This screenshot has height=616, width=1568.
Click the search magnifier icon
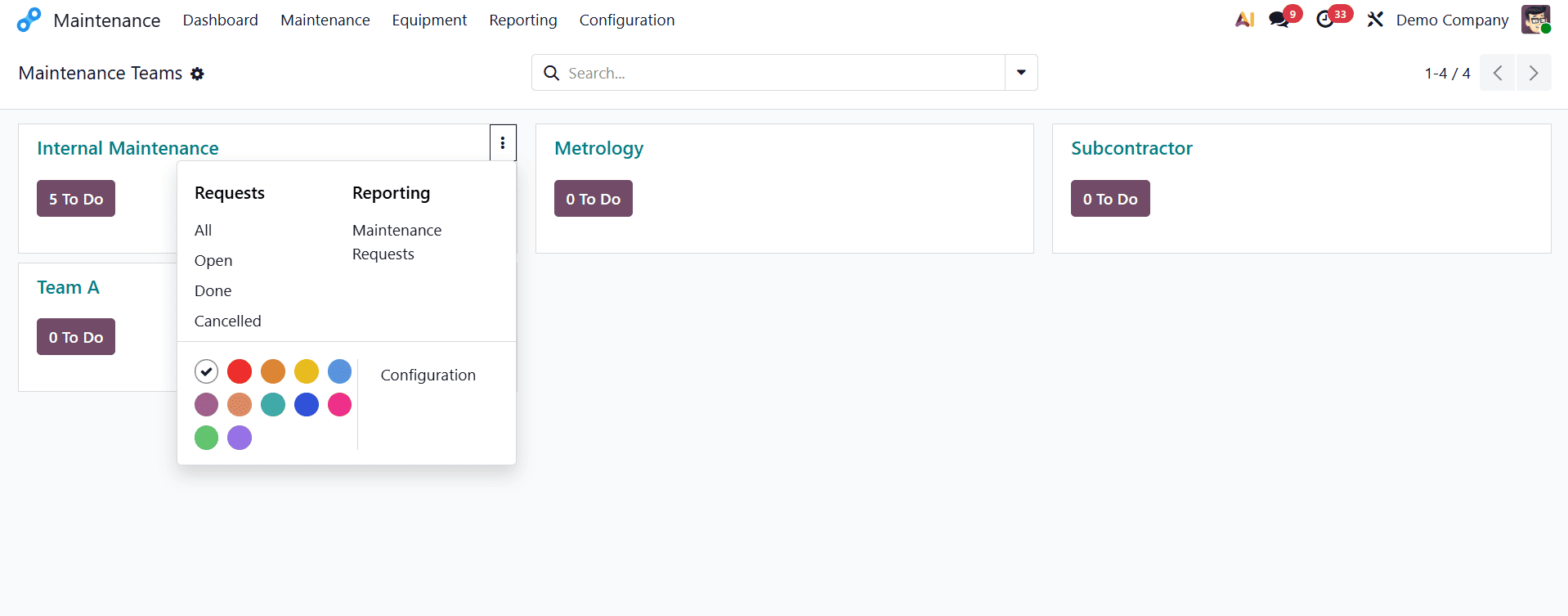552,73
